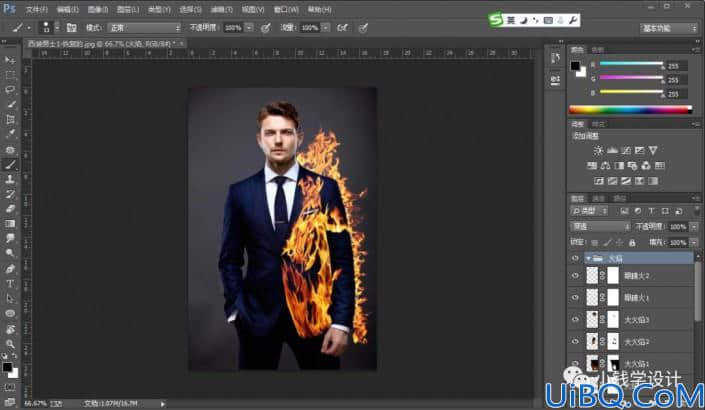Viewport: 705px width, 410px height.
Task: Open the collapsed Properties panel icon
Action: point(555,80)
